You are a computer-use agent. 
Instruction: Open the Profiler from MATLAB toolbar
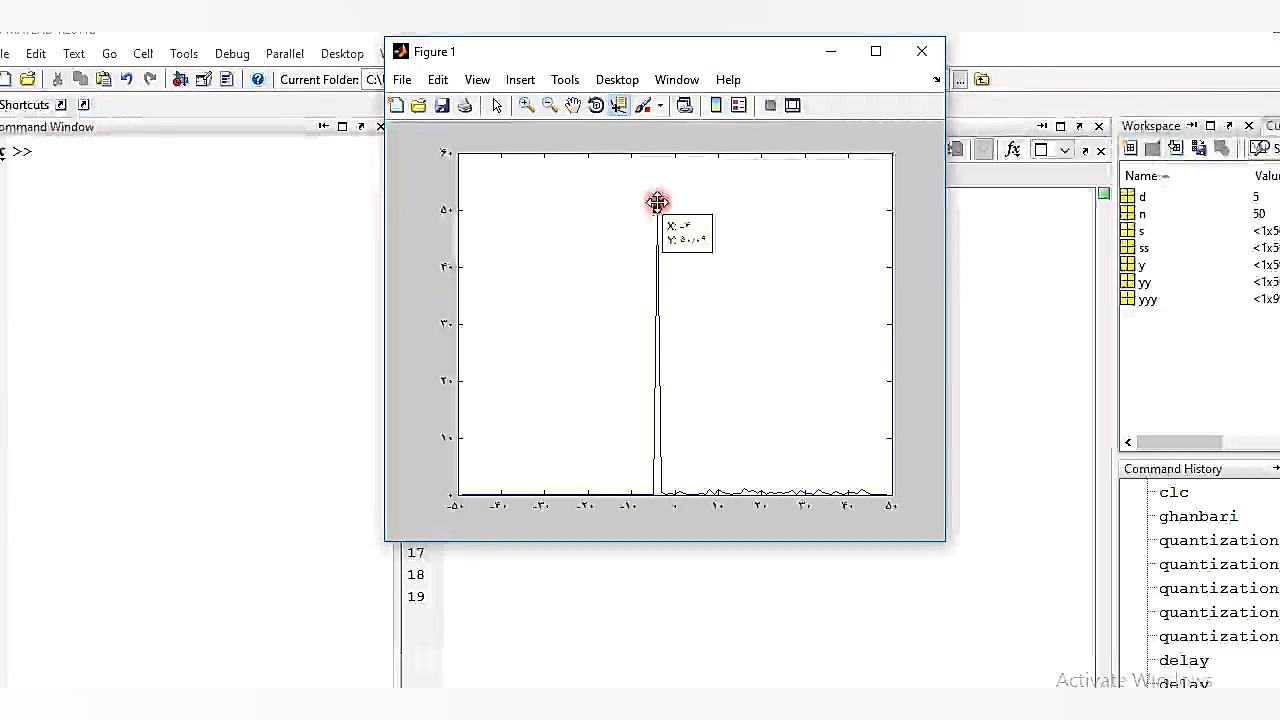coord(226,79)
